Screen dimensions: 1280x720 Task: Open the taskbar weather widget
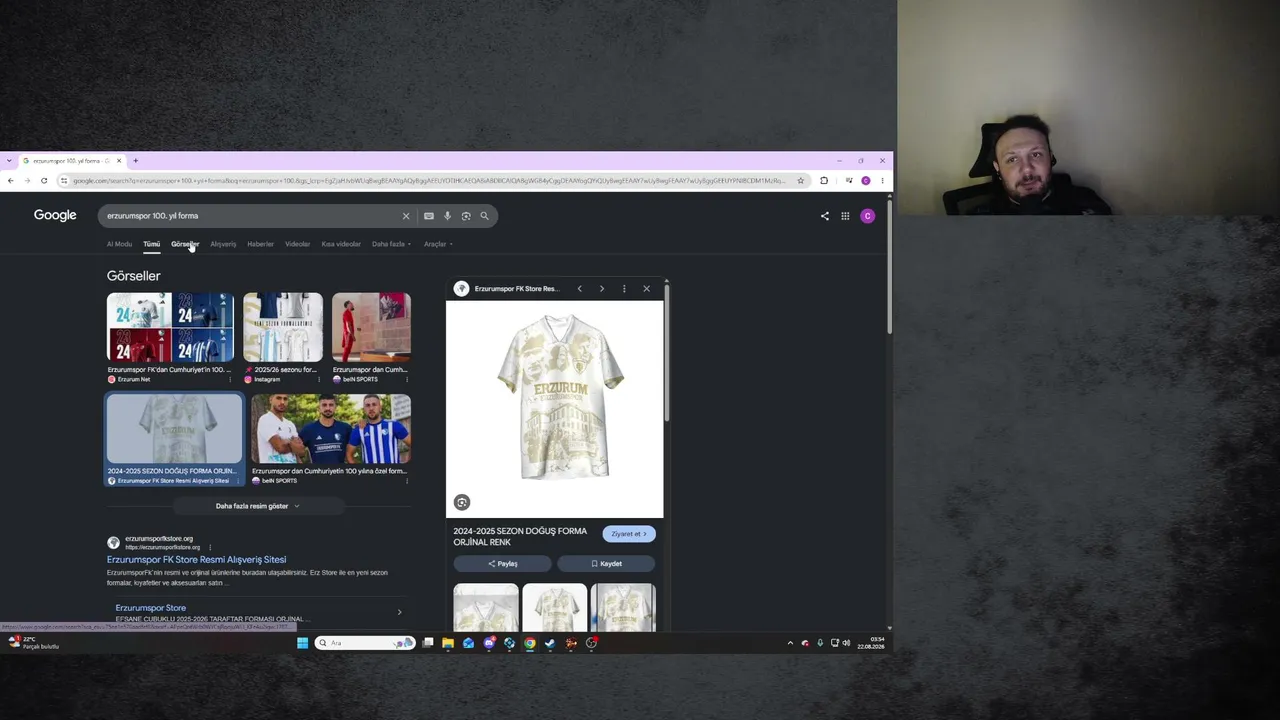[33, 643]
